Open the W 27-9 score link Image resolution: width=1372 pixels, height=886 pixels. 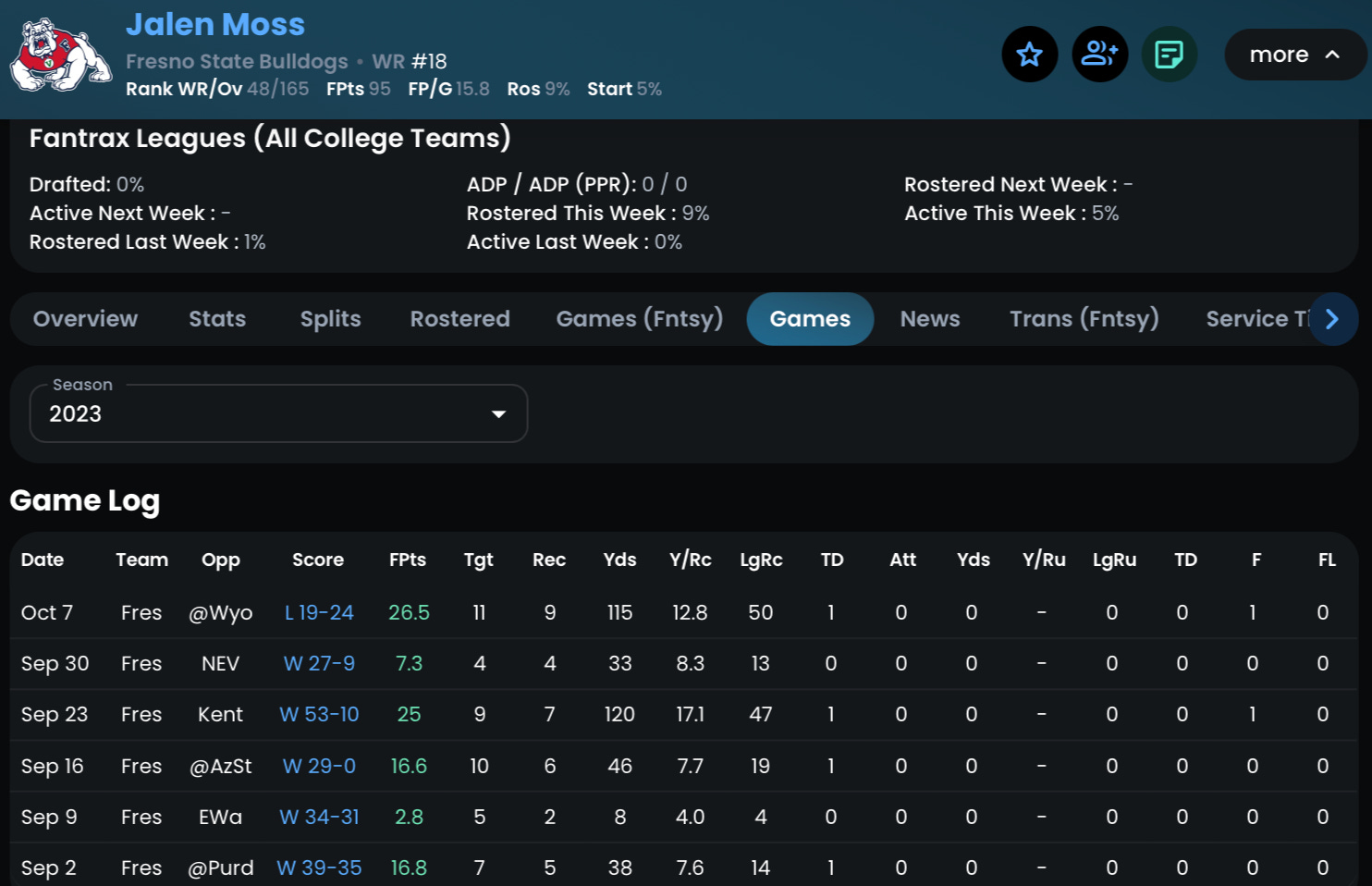coord(319,664)
